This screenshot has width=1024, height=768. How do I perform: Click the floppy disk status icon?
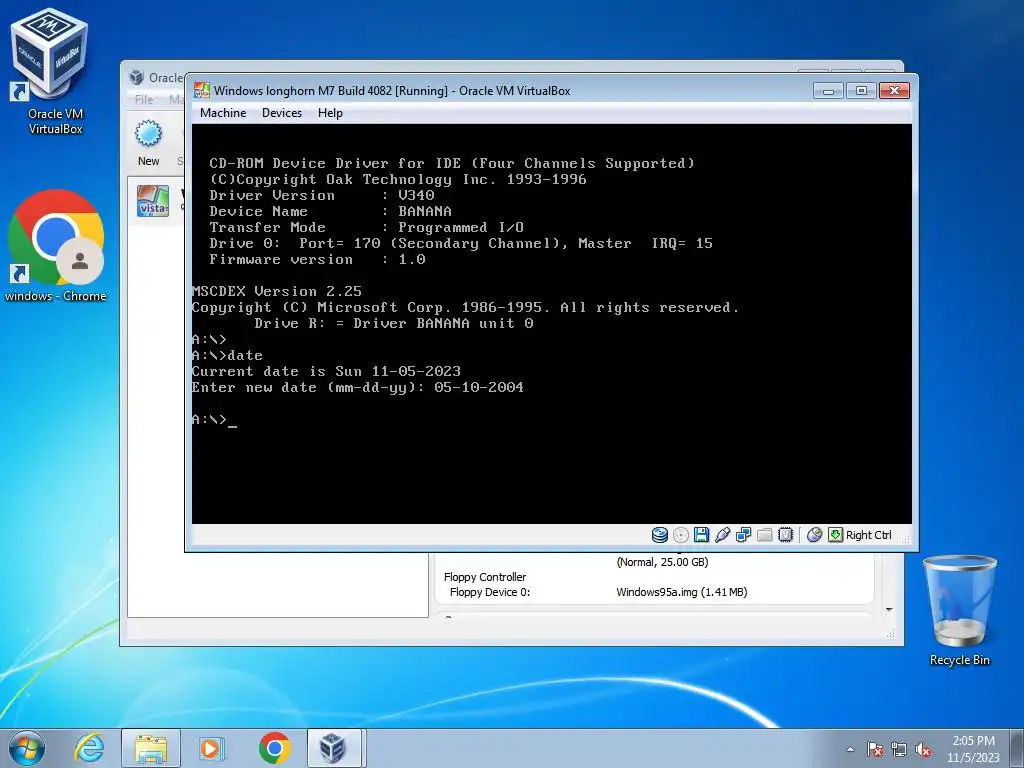701,535
